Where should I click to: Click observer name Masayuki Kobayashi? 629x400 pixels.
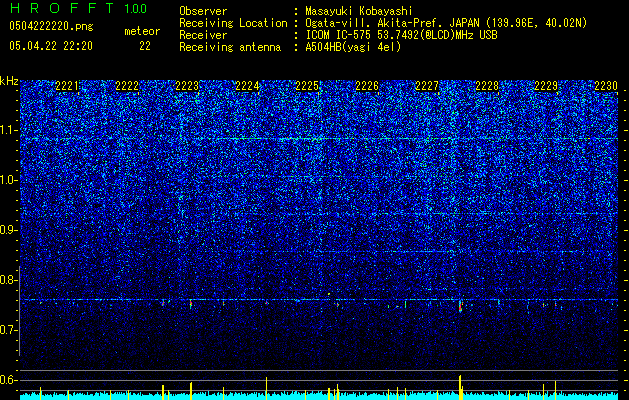coord(359,11)
